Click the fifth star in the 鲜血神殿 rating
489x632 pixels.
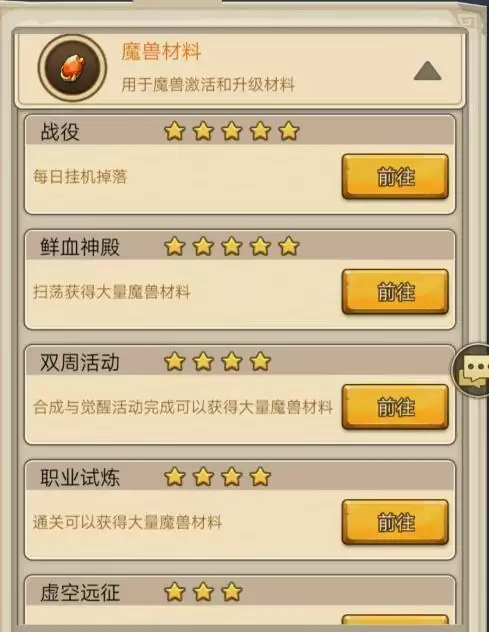coord(289,246)
